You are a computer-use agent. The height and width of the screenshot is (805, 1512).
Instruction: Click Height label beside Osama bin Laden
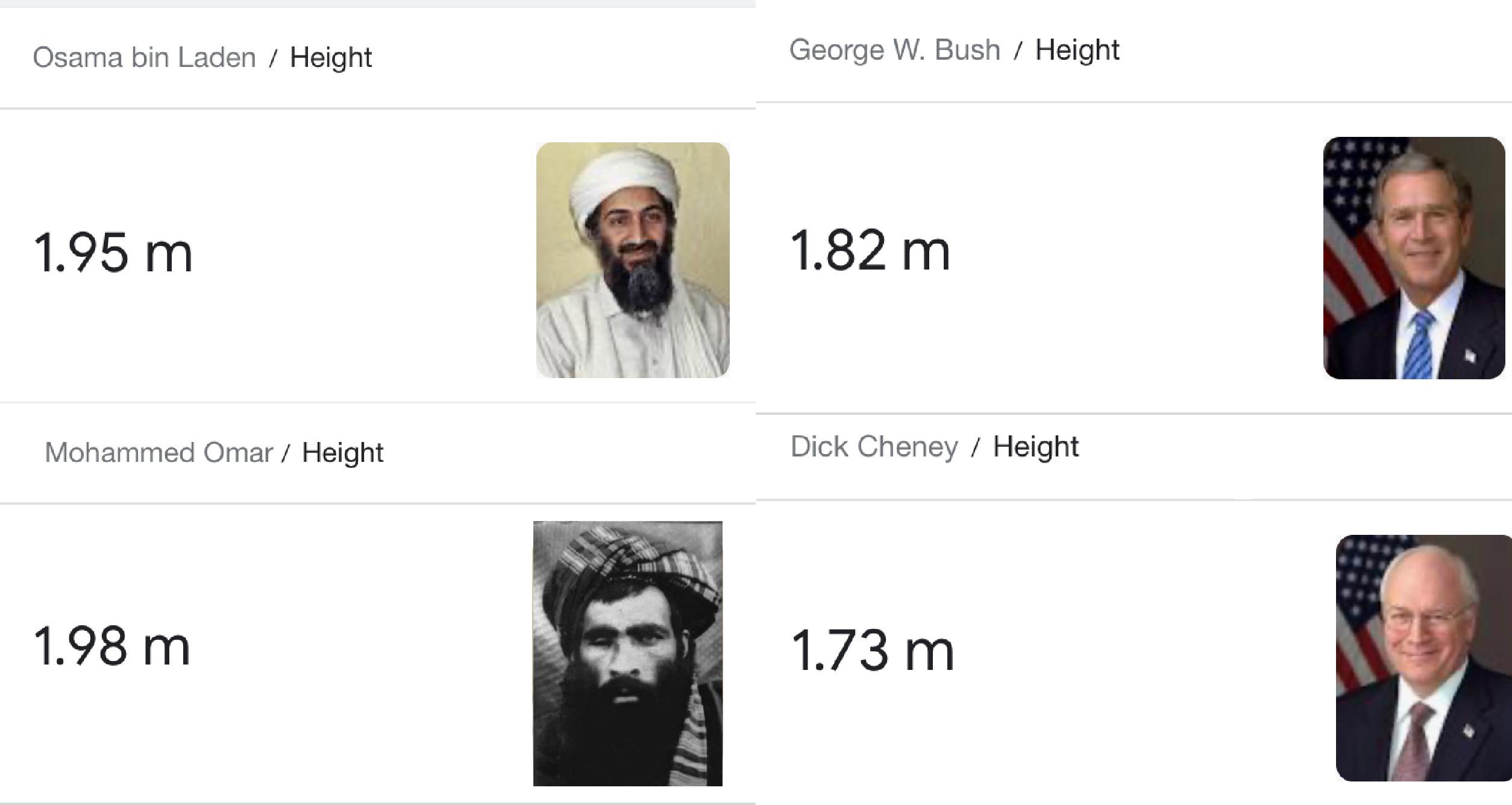coord(331,58)
